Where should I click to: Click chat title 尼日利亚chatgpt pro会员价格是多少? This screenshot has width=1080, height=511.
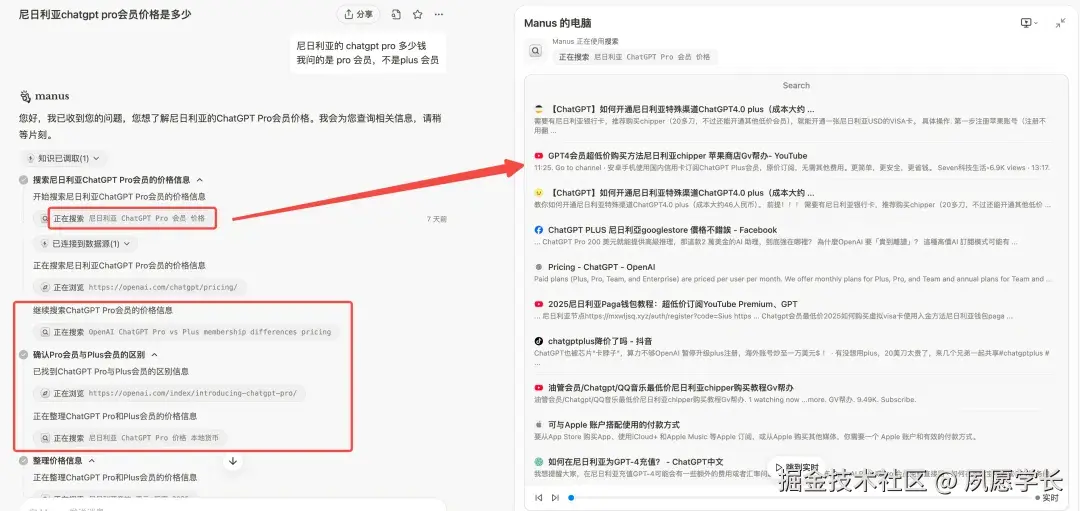(x=105, y=14)
